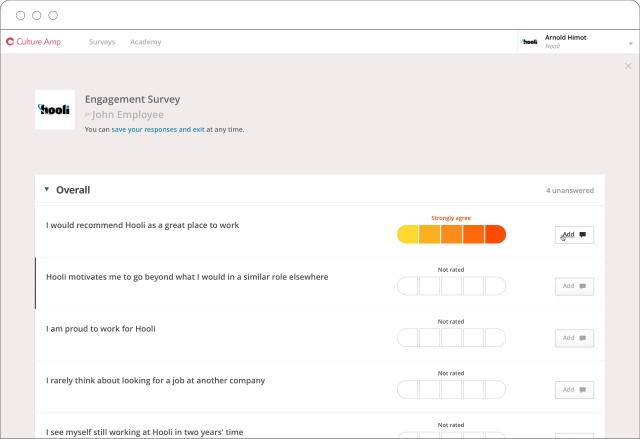Rate 'I am proud to work' with last segment
This screenshot has height=439, width=640.
coord(496,338)
